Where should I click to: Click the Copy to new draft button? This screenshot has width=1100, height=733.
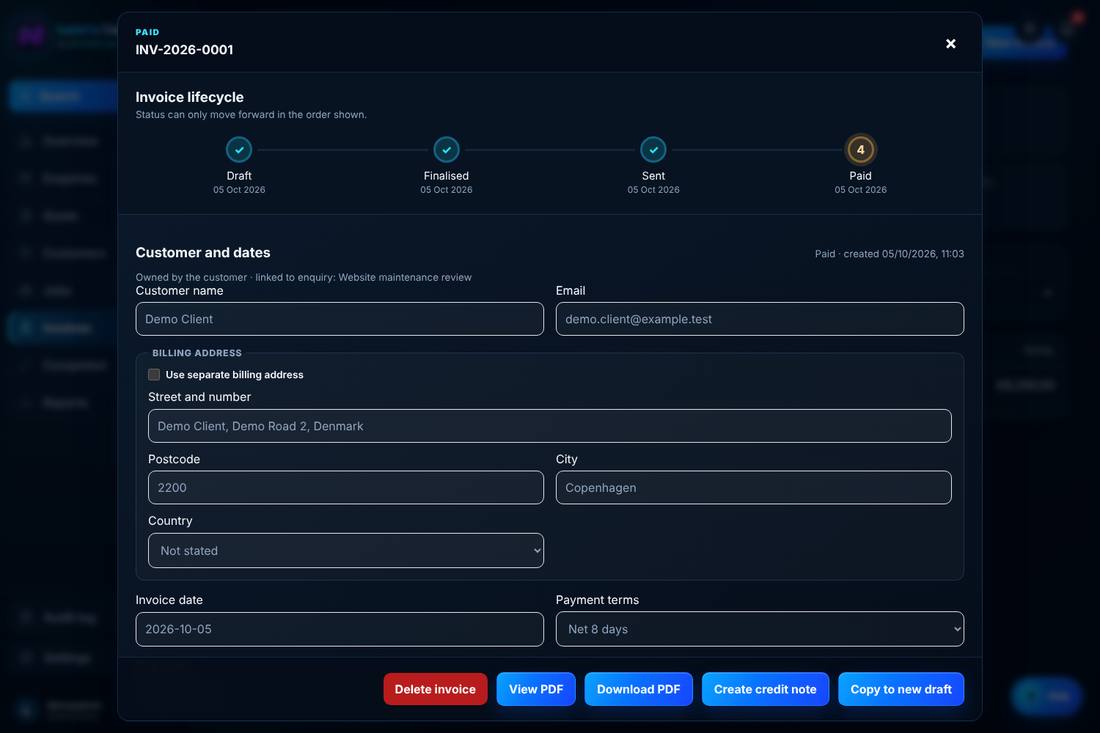pyautogui.click(x=901, y=690)
